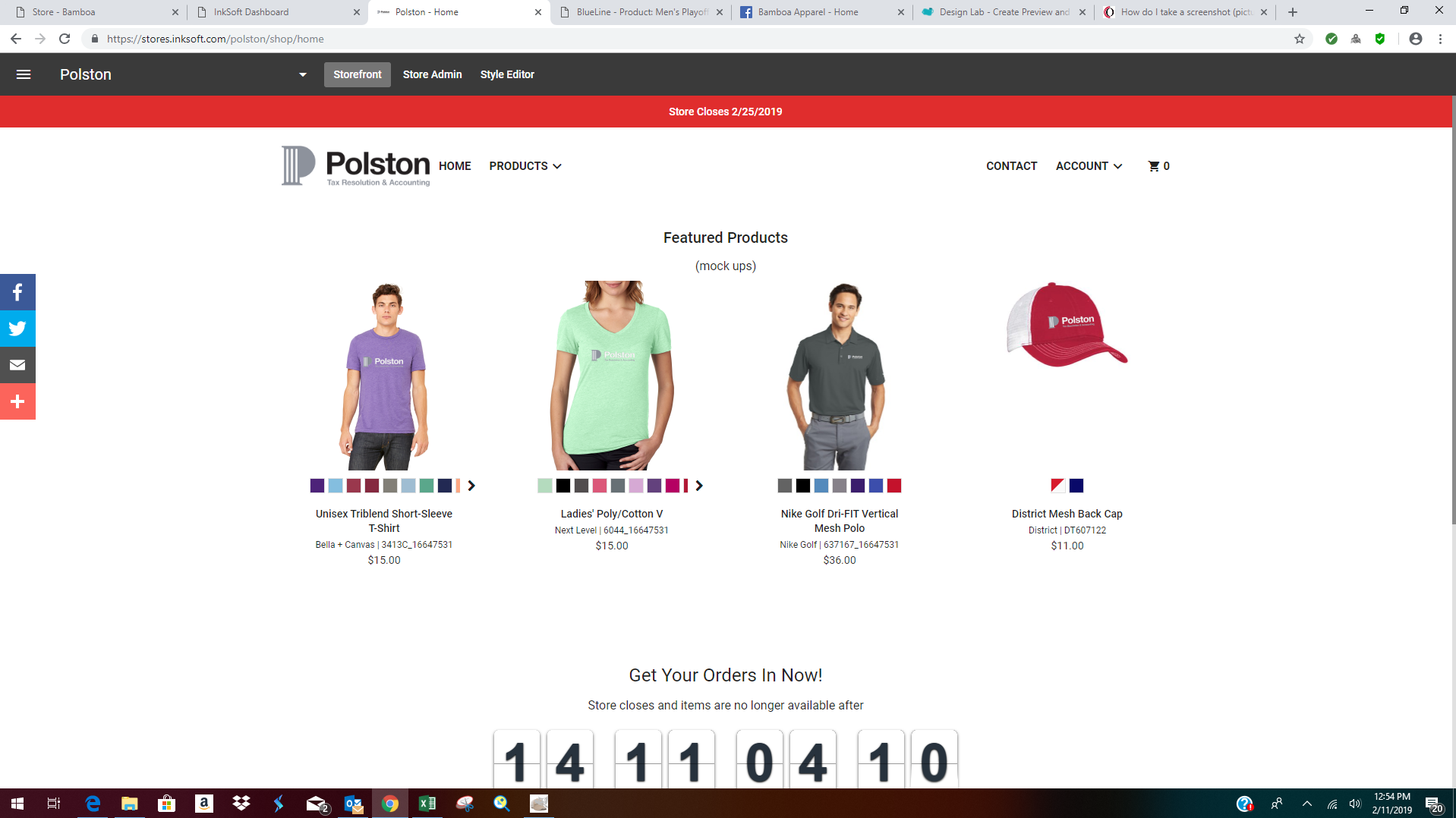Go to the CONTACT page

point(1011,166)
